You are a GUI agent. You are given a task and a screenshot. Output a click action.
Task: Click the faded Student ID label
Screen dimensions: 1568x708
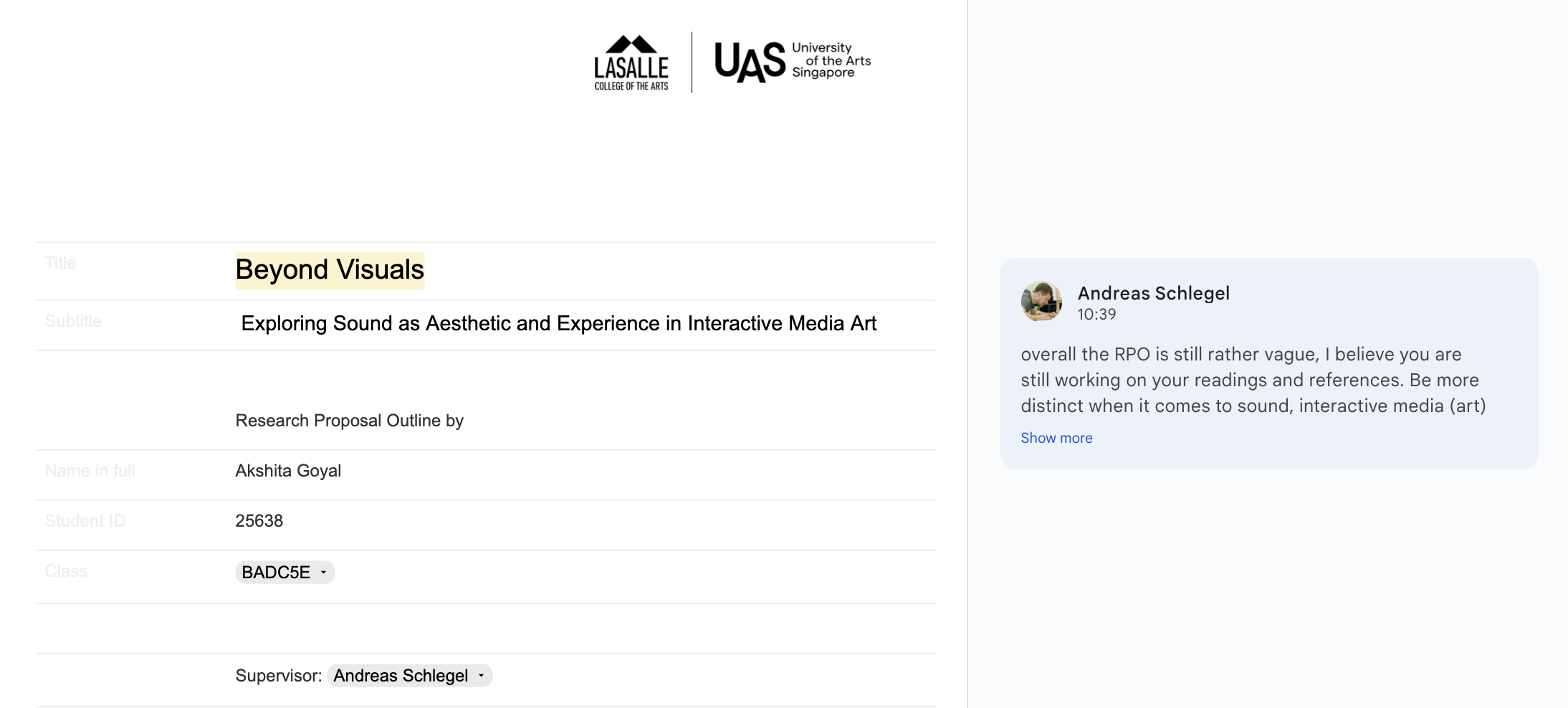[85, 521]
